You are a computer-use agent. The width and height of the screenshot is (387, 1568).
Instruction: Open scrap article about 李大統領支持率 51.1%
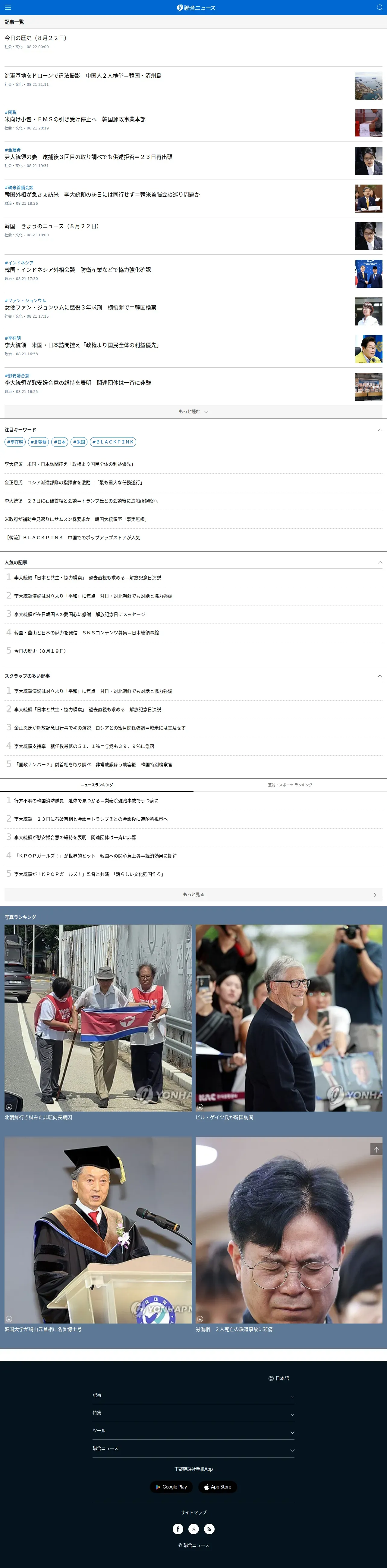click(x=84, y=746)
